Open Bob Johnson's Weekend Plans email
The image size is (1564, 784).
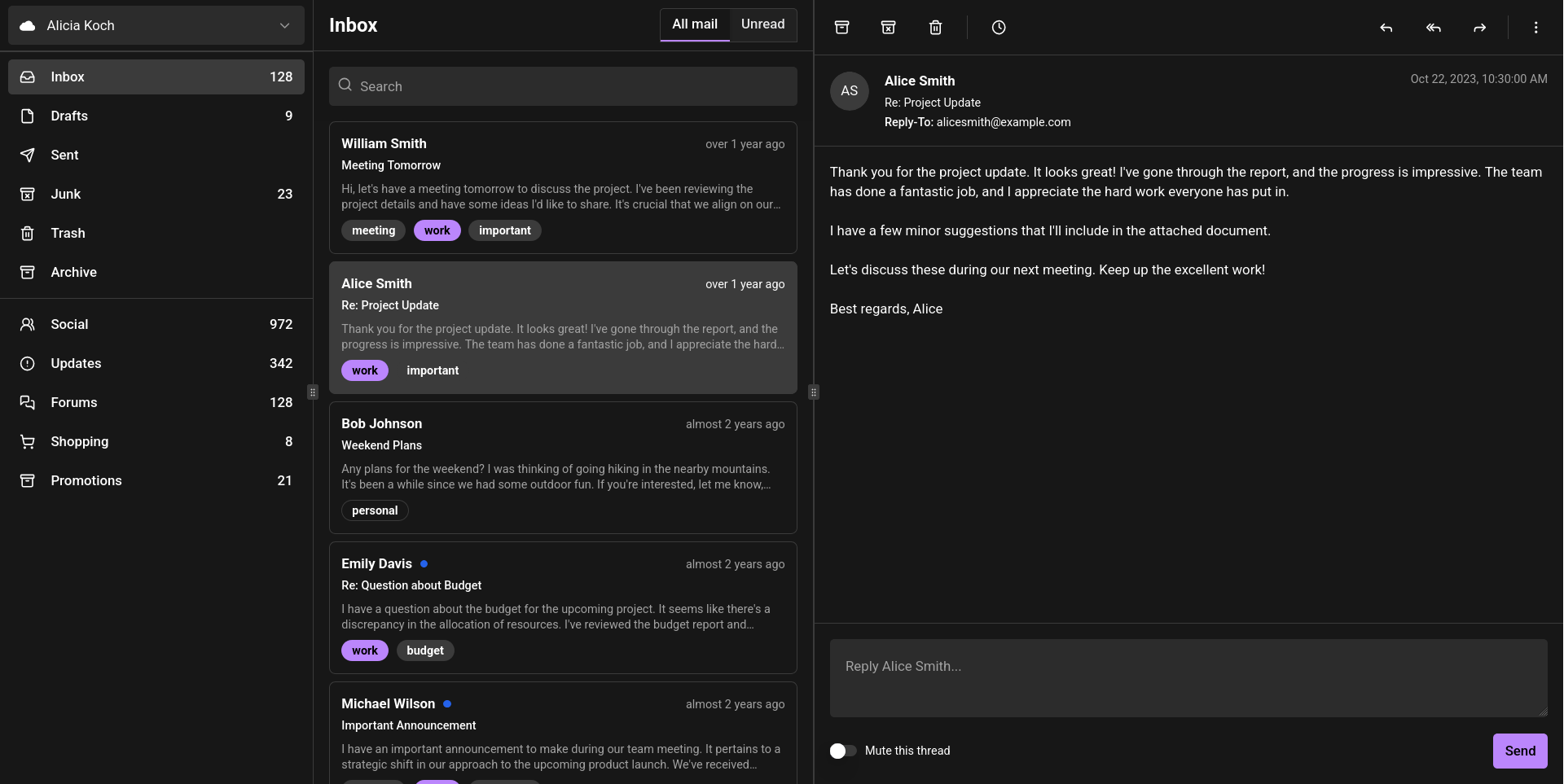(x=563, y=467)
